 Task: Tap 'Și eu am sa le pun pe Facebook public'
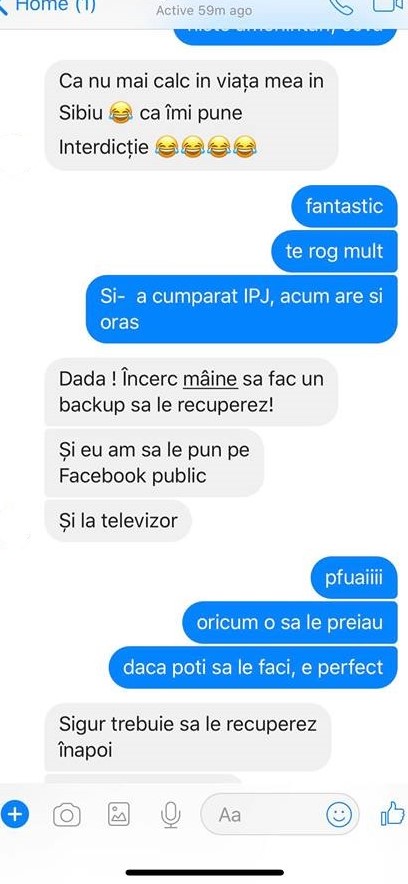pyautogui.click(x=154, y=463)
